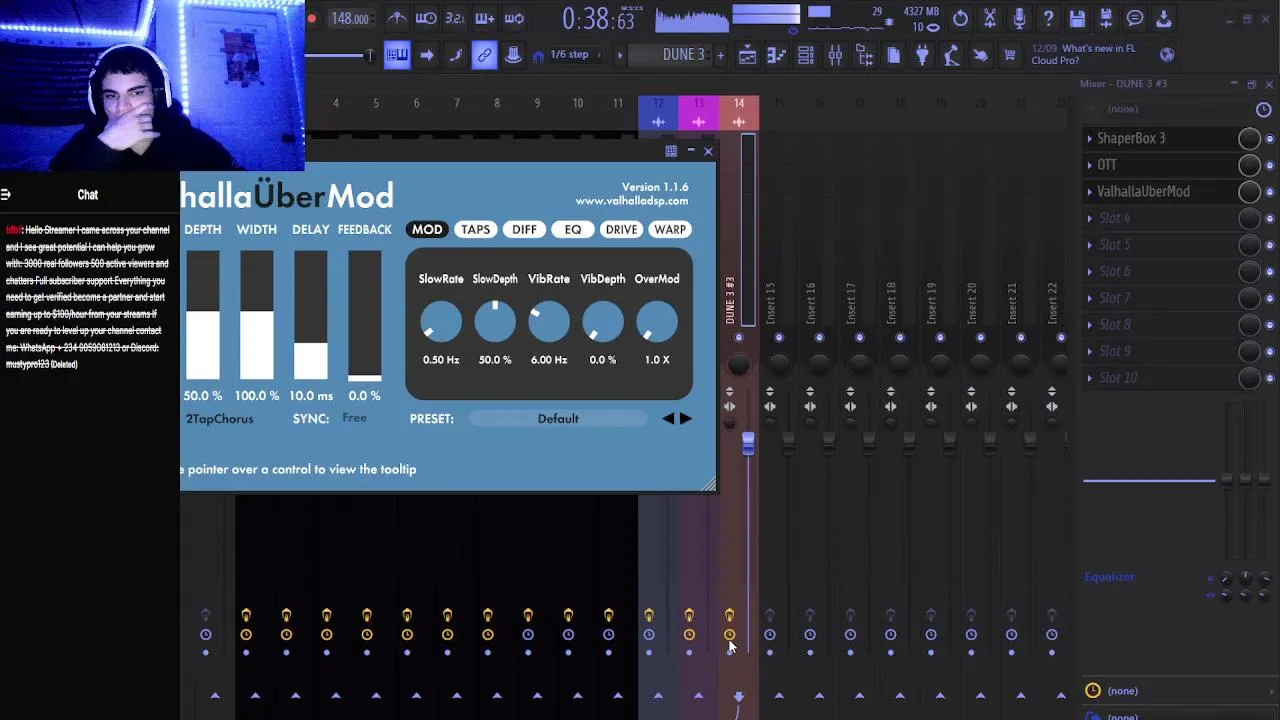Open the Default preset selector
The height and width of the screenshot is (720, 1280).
558,419
